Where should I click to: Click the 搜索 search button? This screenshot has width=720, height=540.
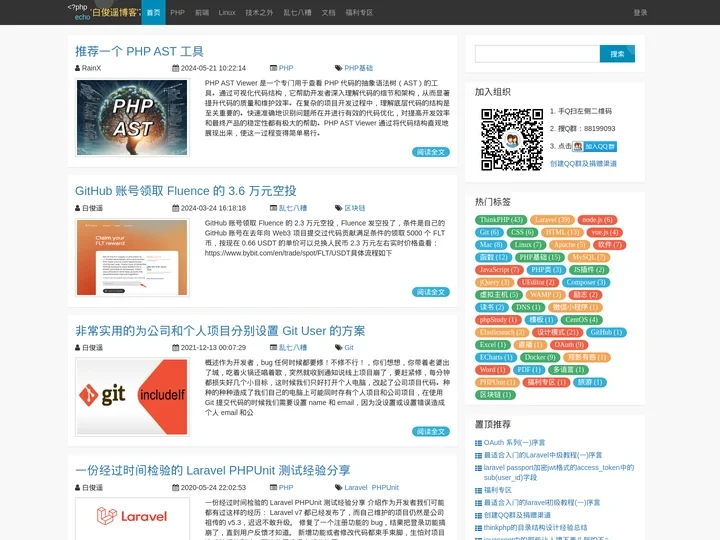pyautogui.click(x=617, y=54)
